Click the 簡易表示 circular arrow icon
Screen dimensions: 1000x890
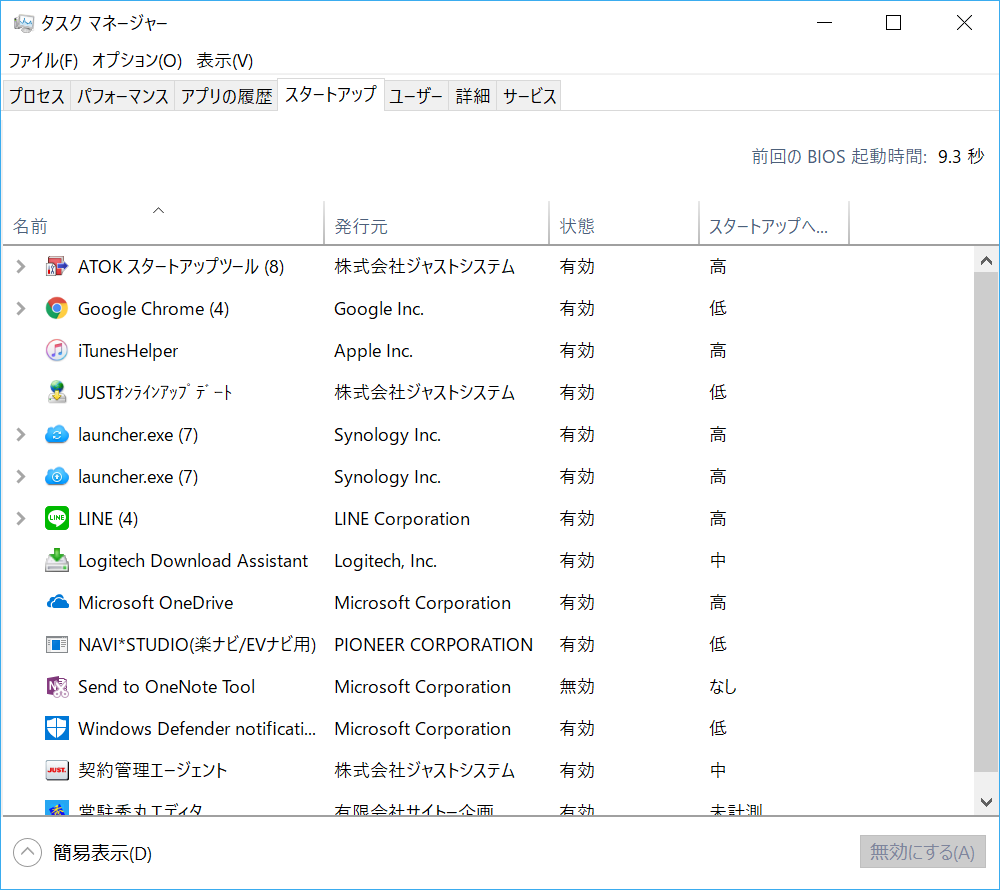coord(27,852)
